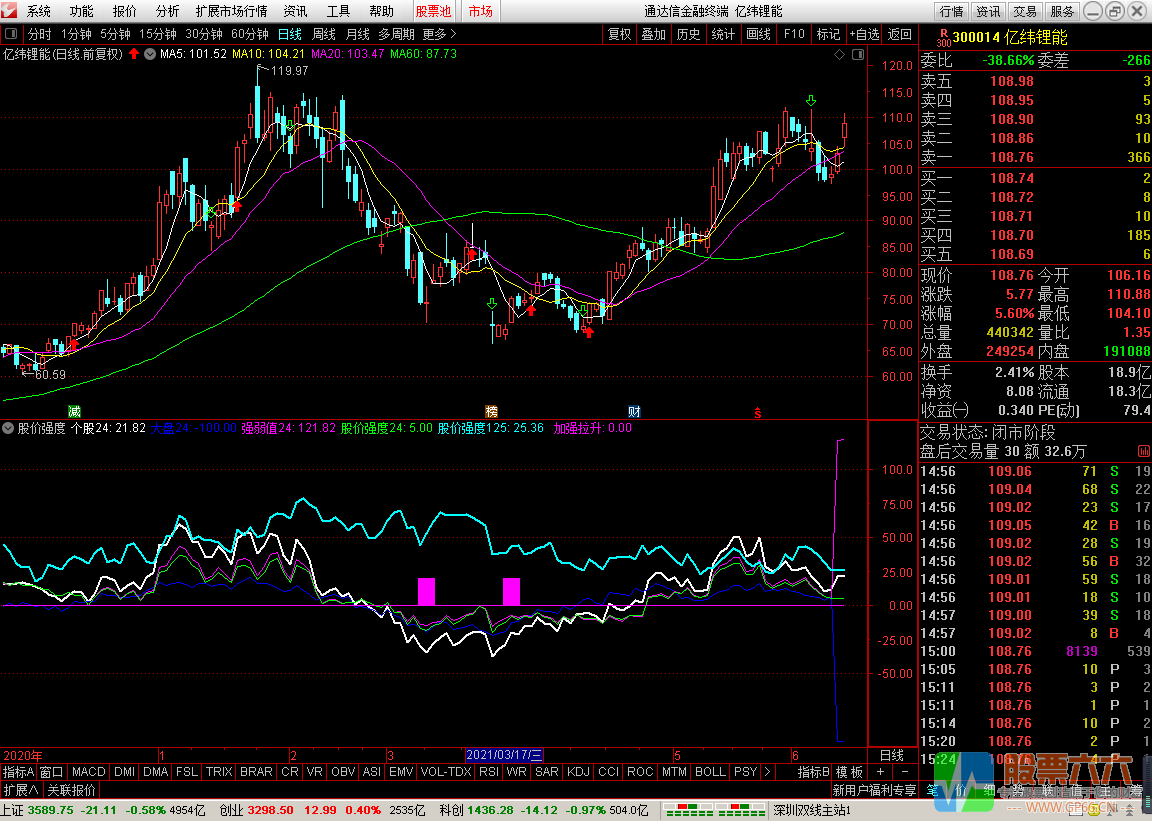Click the 榜 marker icon on the timeline
This screenshot has width=1152, height=822.
pos(492,411)
